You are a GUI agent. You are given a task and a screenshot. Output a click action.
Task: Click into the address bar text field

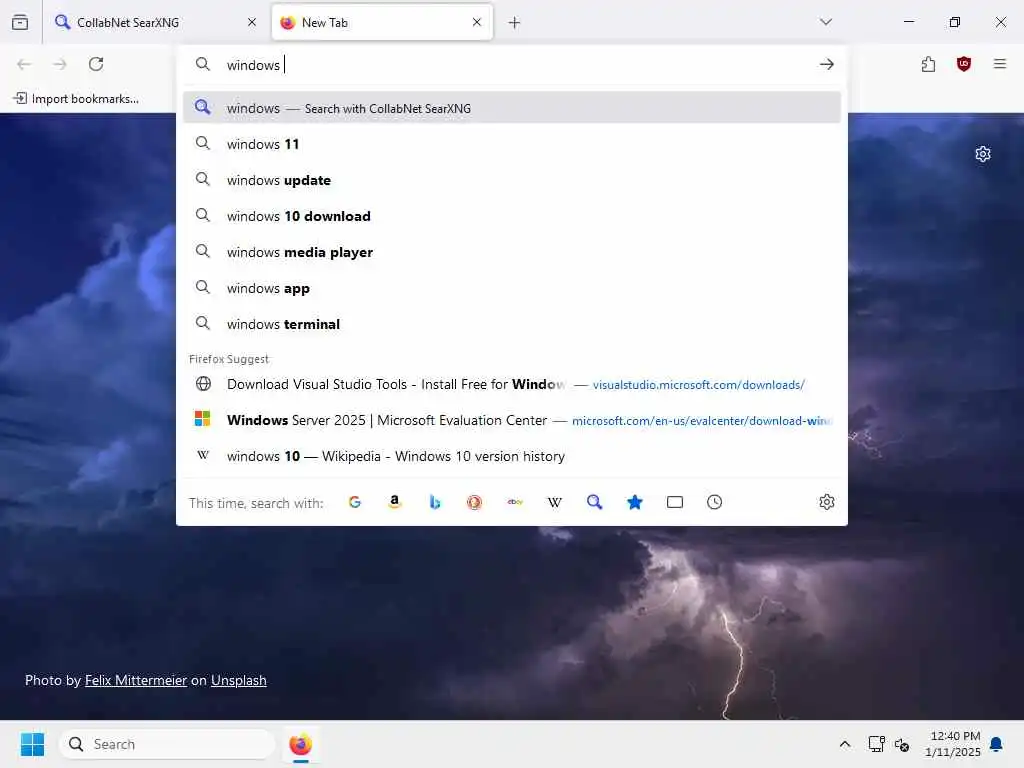[516, 65]
